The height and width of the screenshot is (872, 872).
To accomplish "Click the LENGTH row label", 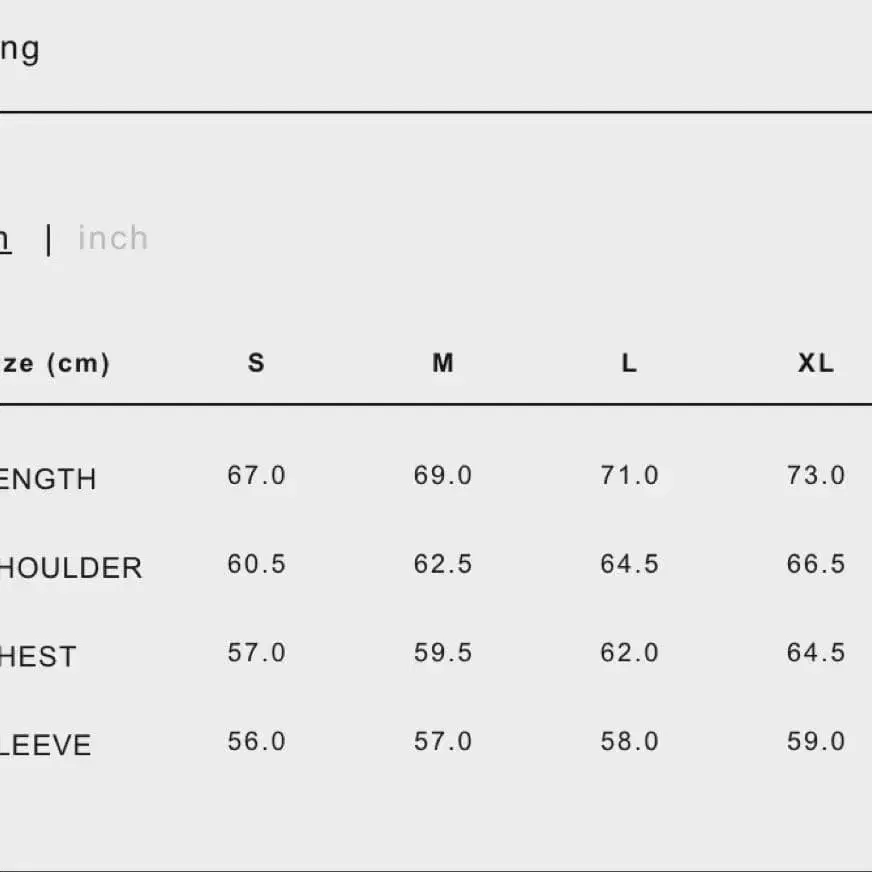I will [x=46, y=479].
